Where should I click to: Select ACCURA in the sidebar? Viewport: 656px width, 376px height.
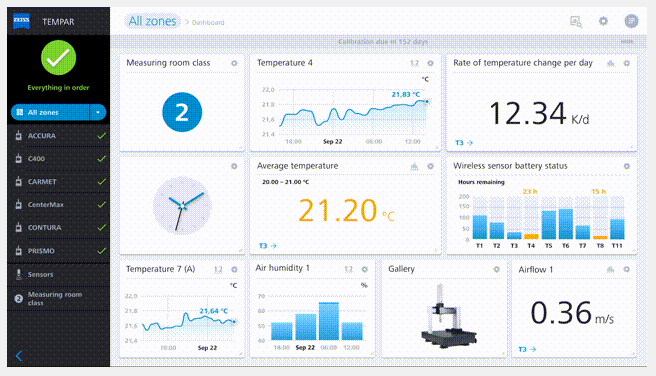coord(59,136)
